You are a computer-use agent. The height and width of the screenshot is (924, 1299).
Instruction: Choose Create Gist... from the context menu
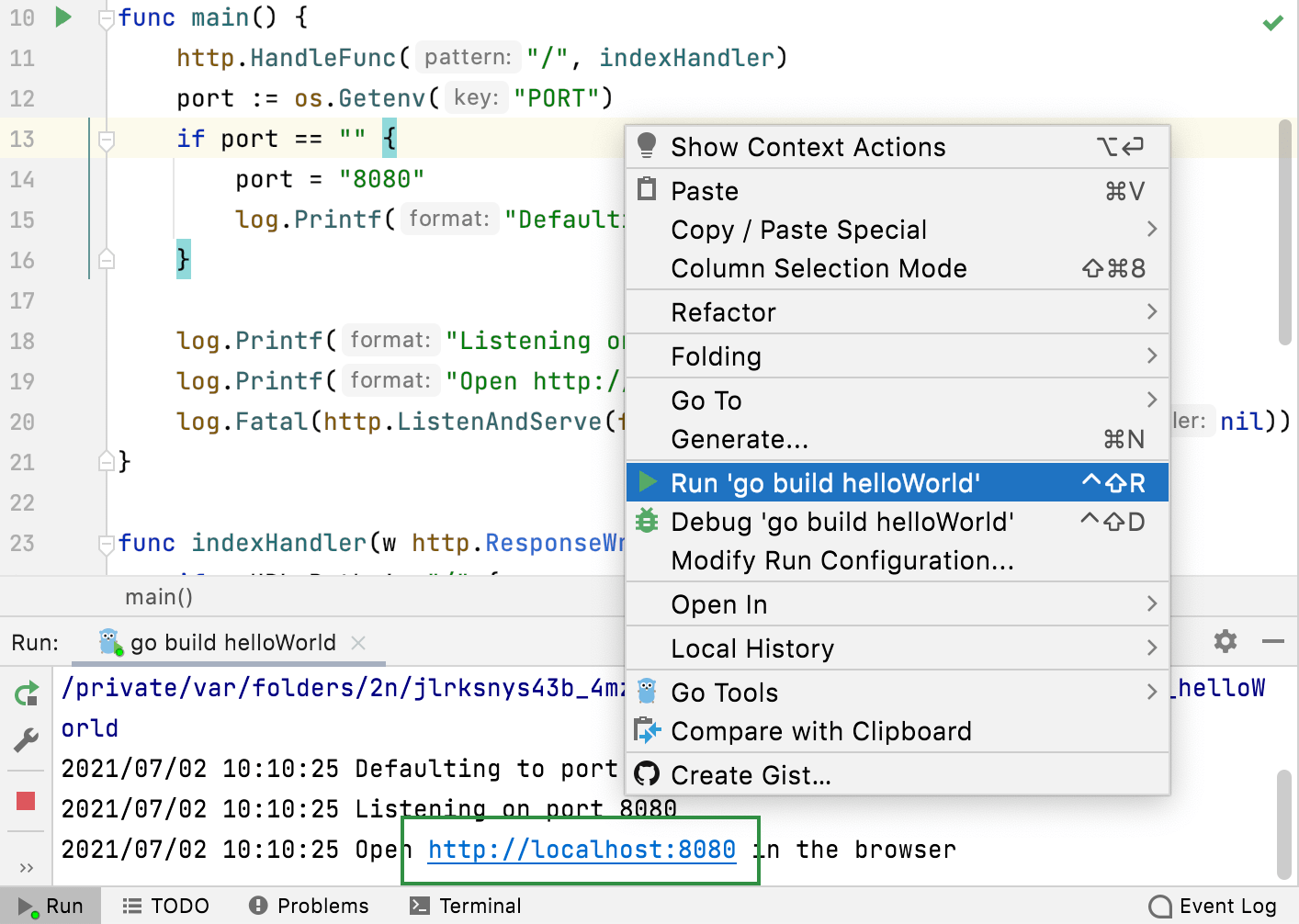point(752,775)
